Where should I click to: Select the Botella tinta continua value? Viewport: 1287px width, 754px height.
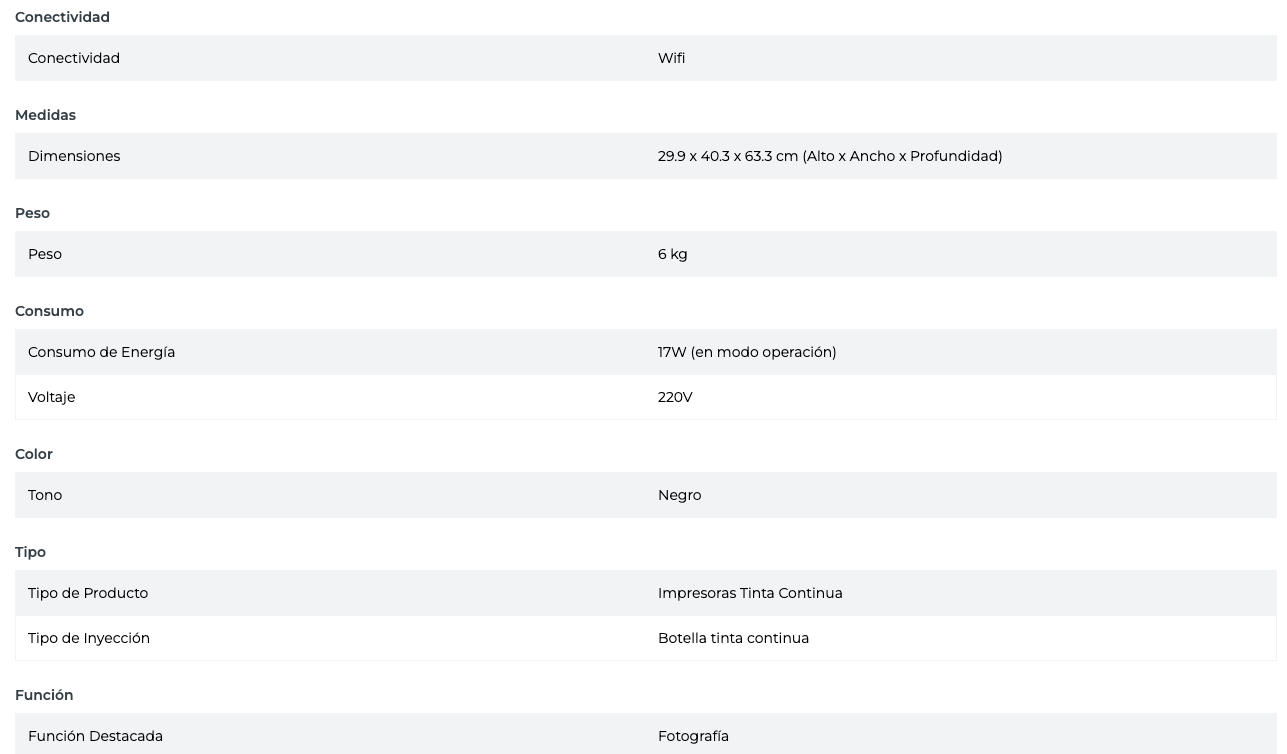coord(733,638)
